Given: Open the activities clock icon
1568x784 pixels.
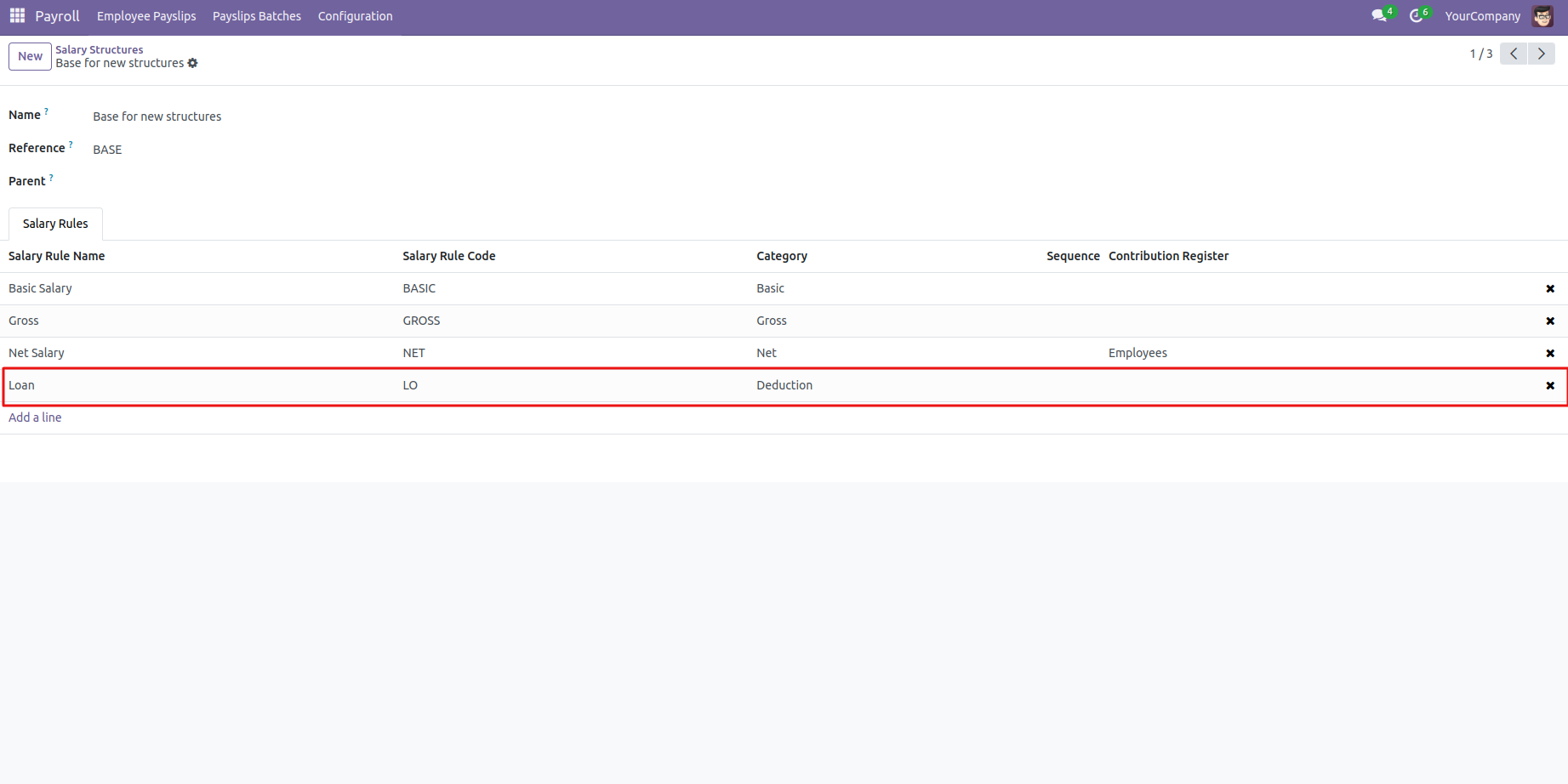Looking at the screenshot, I should click(x=1417, y=16).
